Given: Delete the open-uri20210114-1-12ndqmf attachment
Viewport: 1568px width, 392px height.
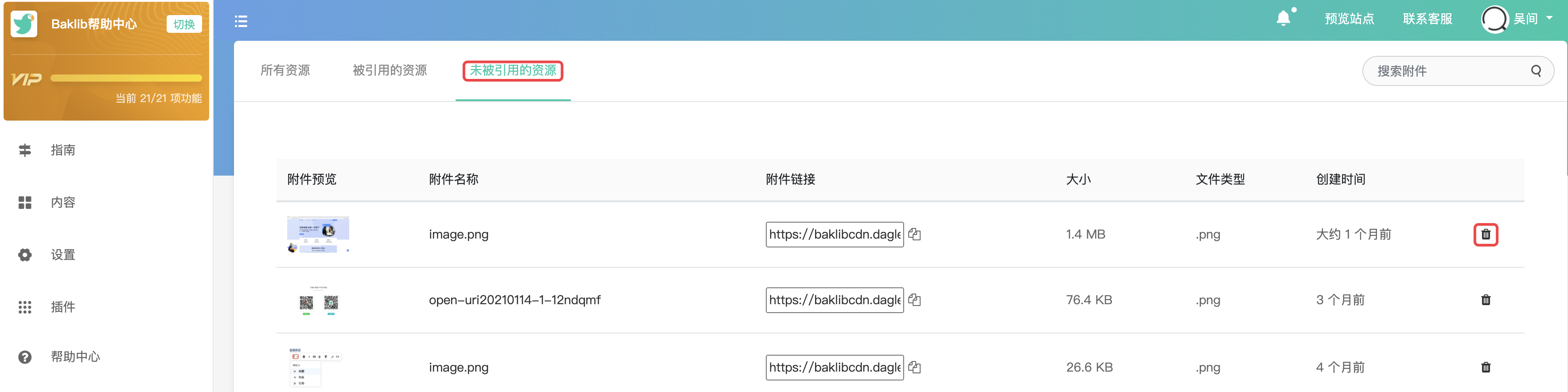Looking at the screenshot, I should tap(1485, 299).
